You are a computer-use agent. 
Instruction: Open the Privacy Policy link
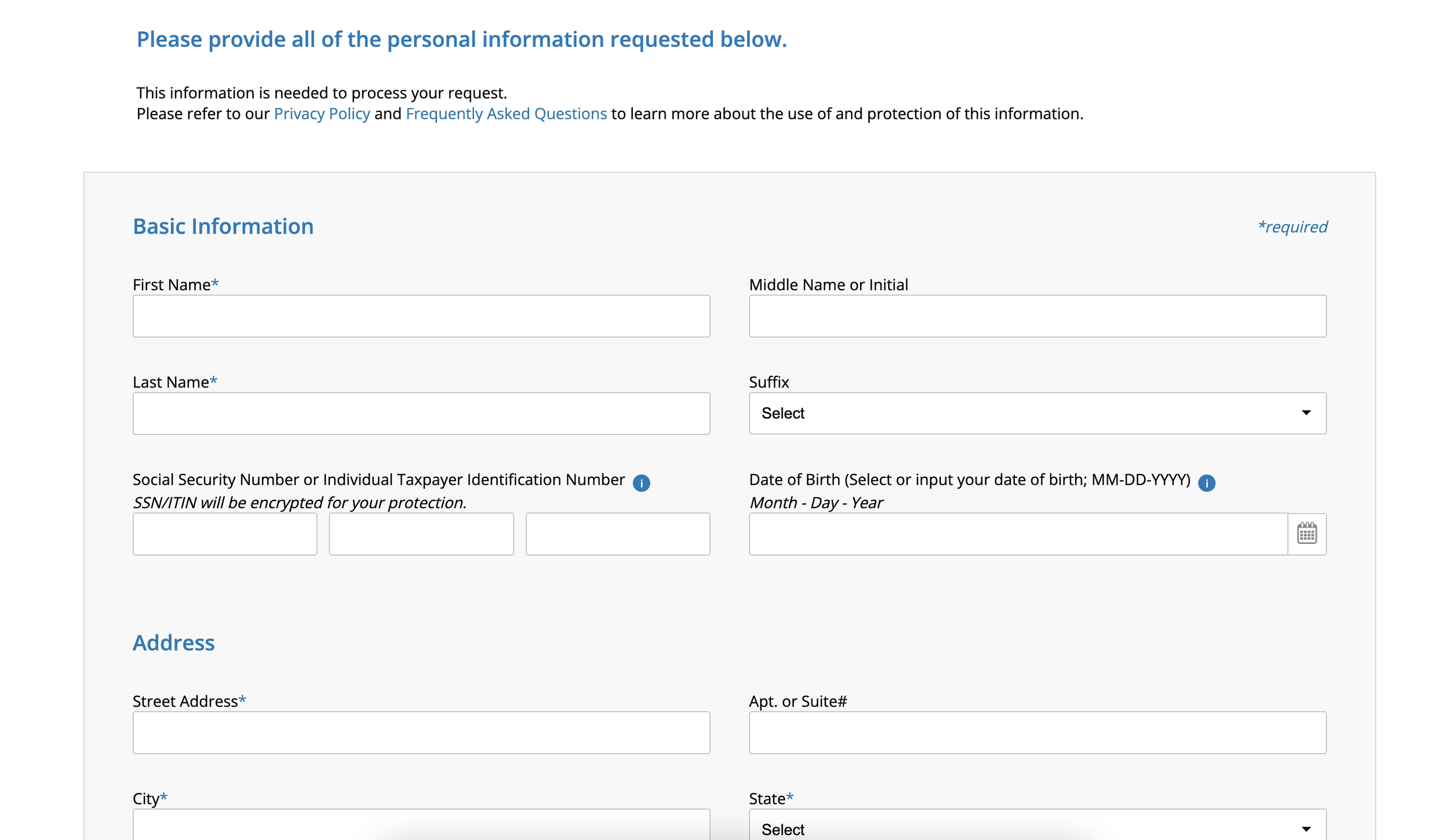[x=322, y=114]
